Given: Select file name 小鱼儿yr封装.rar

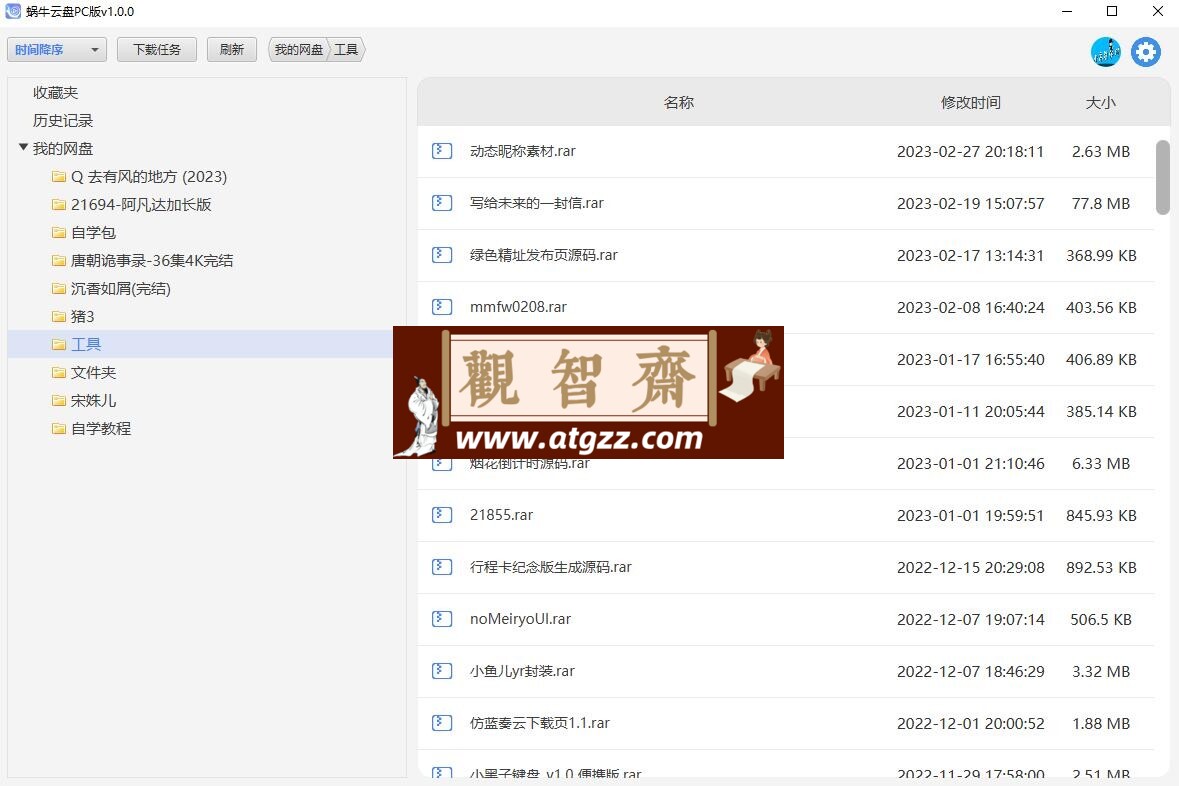Looking at the screenshot, I should [x=522, y=671].
